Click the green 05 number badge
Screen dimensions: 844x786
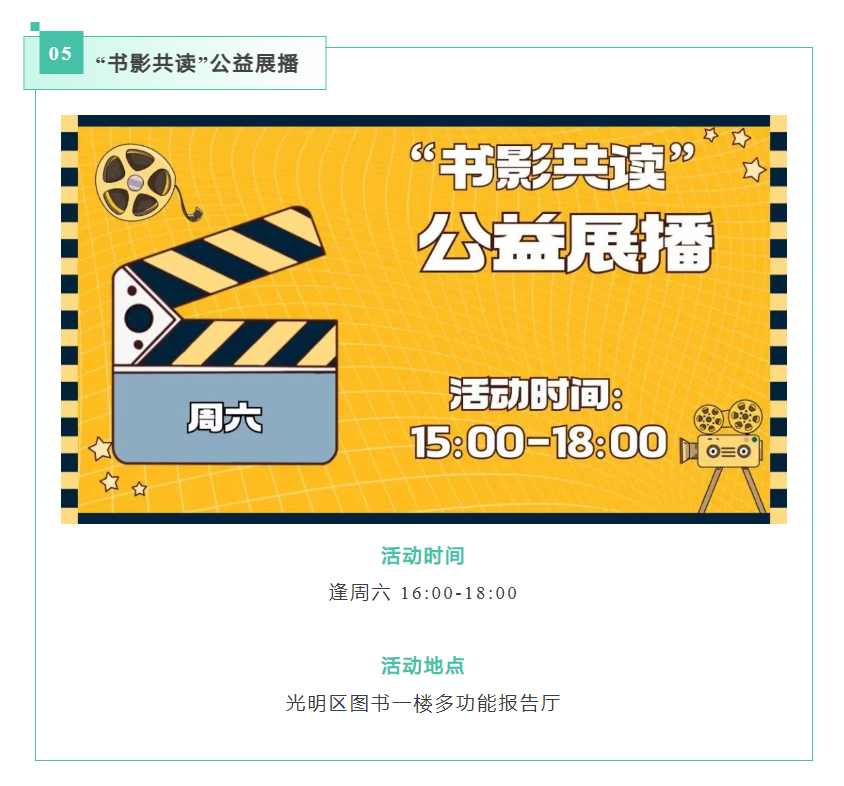point(61,53)
